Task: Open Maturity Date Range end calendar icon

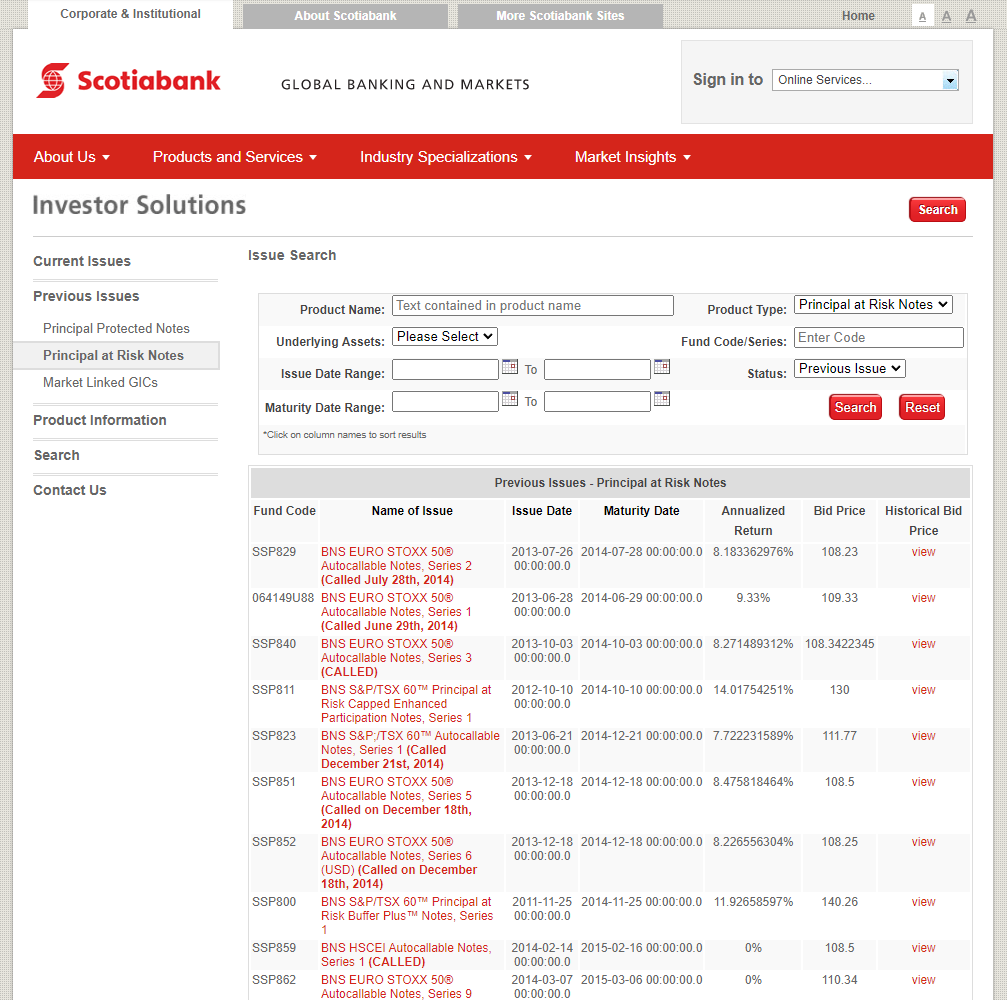Action: (662, 399)
